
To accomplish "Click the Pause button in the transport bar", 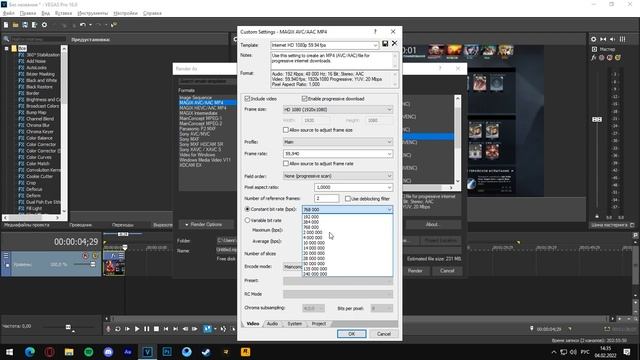I will coord(147,329).
